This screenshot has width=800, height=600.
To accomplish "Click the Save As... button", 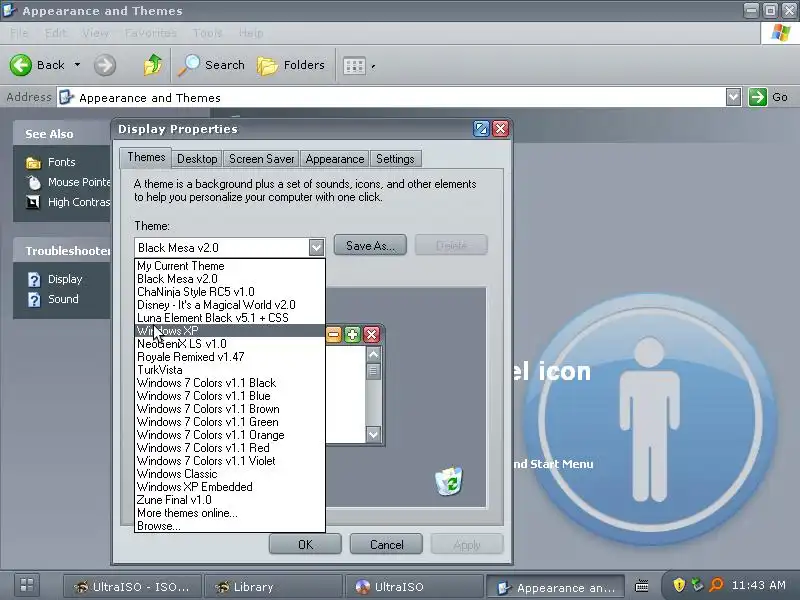I will pos(370,245).
